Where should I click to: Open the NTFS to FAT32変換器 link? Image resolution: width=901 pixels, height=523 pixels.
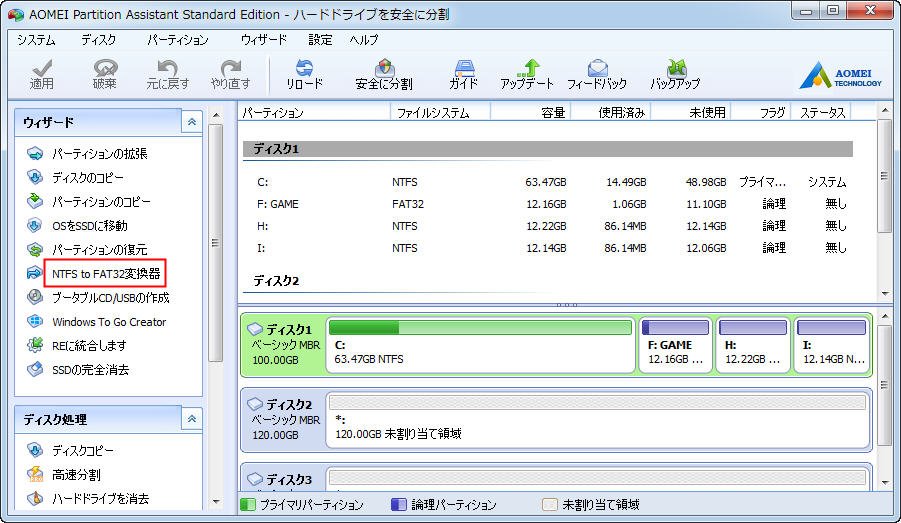coord(106,274)
